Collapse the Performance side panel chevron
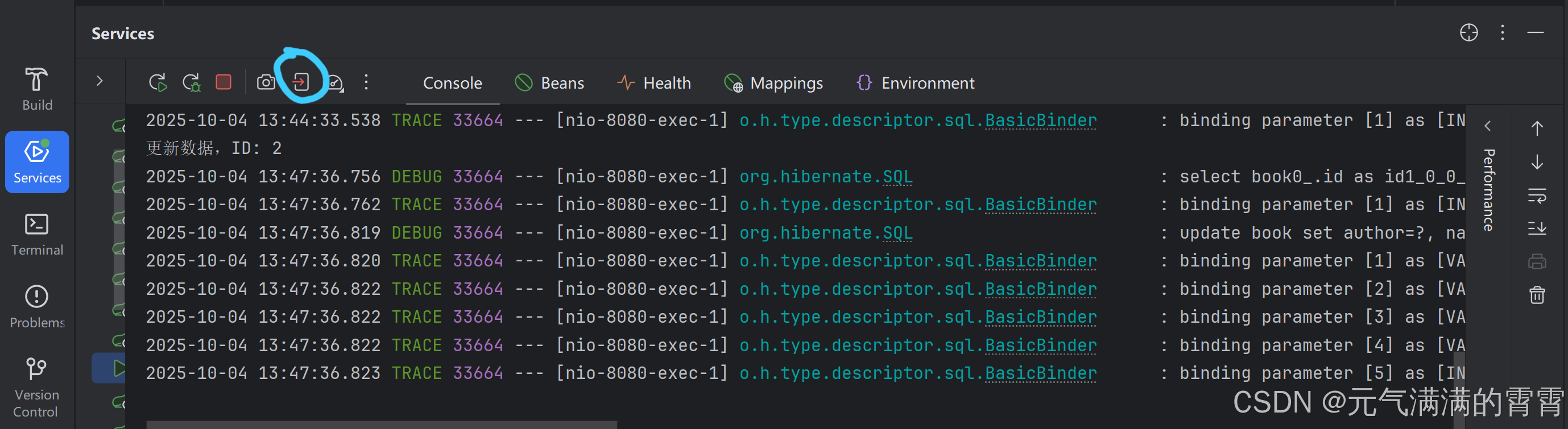 1488,126
